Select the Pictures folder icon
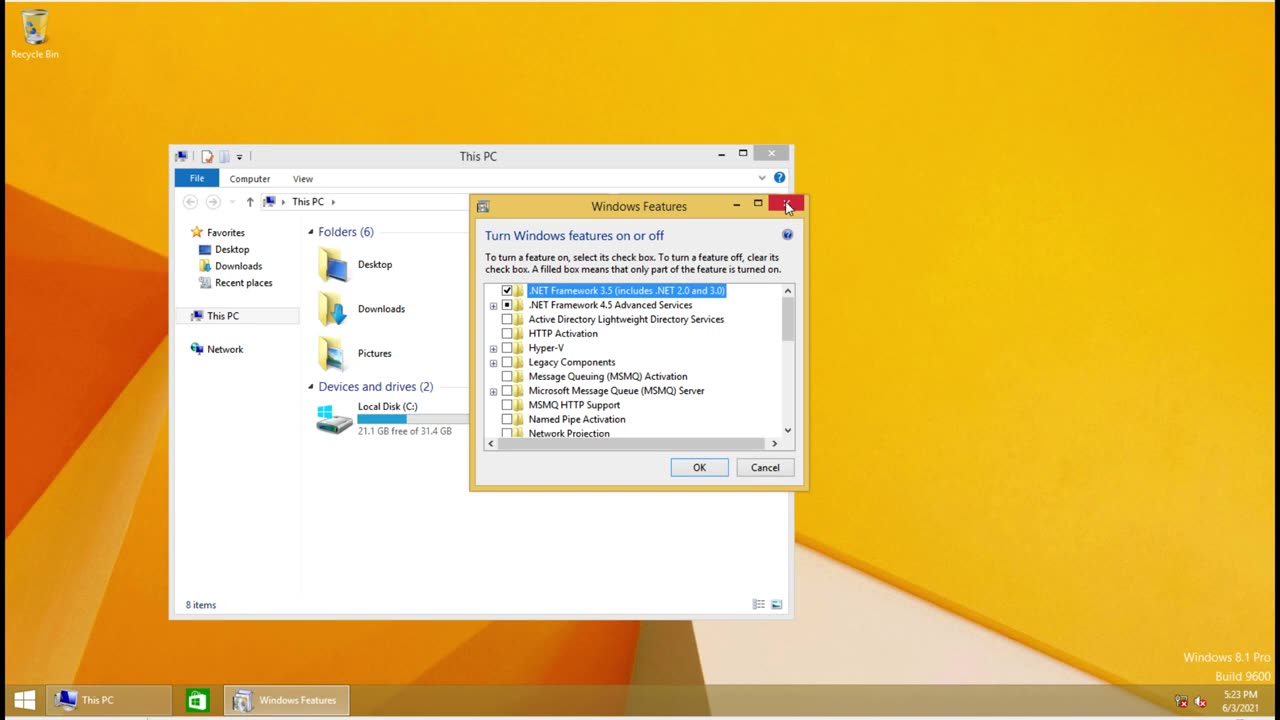The height and width of the screenshot is (720, 1280). click(x=333, y=353)
